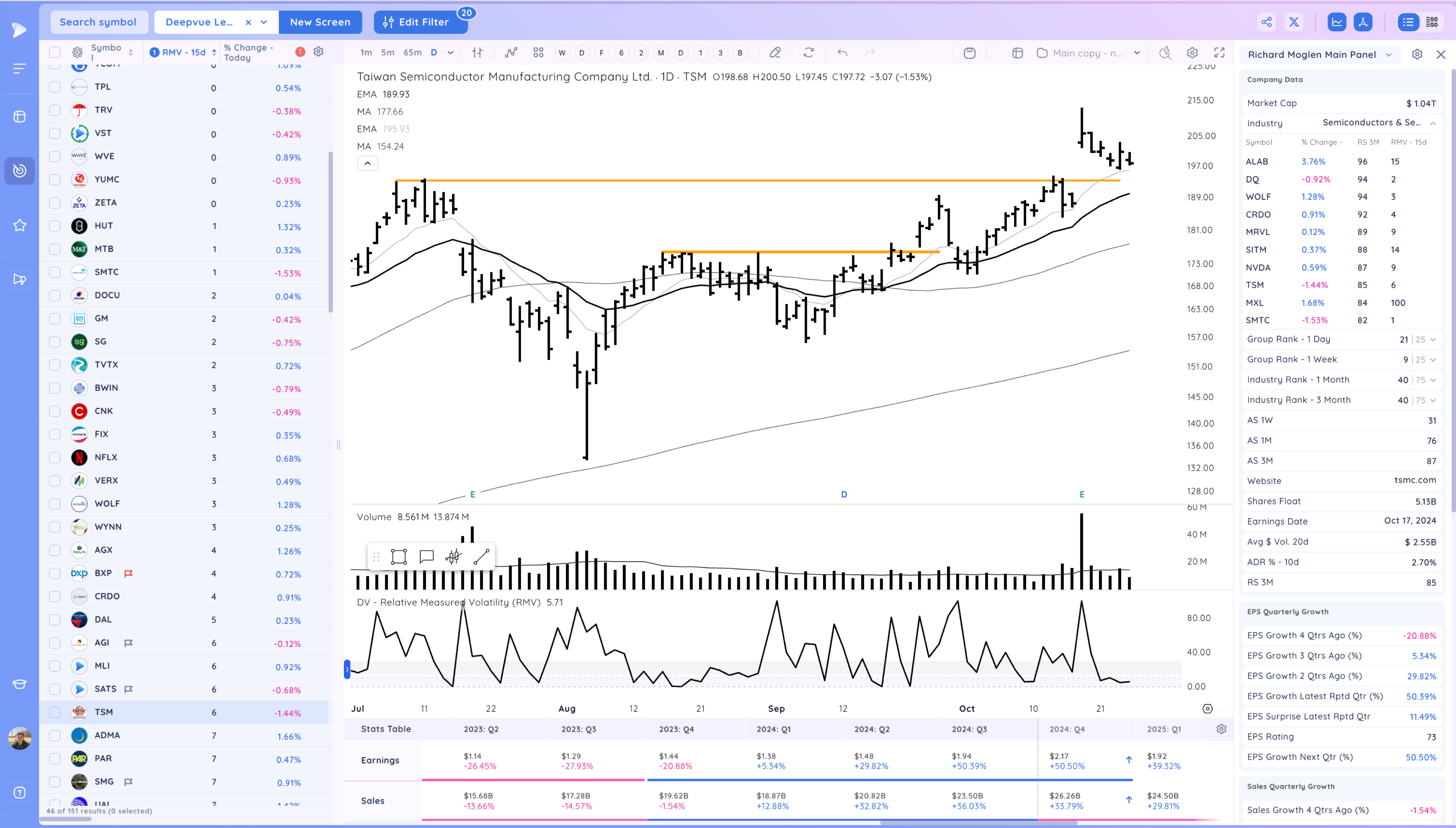Click the Search symbol field
The image size is (1456, 828).
tap(98, 22)
